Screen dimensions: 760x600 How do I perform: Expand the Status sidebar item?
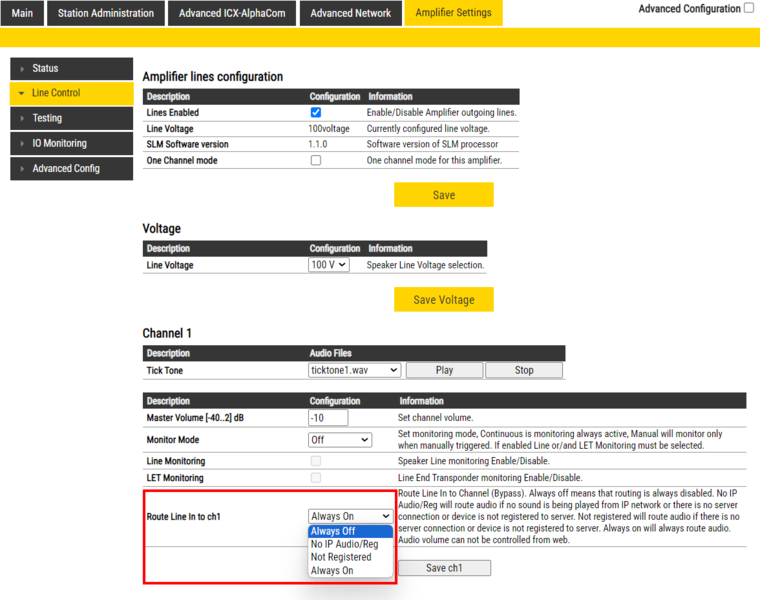pyautogui.click(x=71, y=69)
